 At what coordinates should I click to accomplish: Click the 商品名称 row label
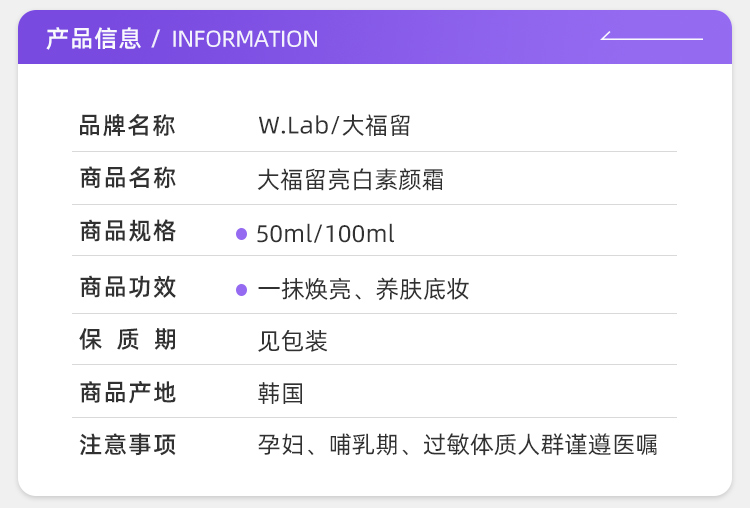pos(127,179)
